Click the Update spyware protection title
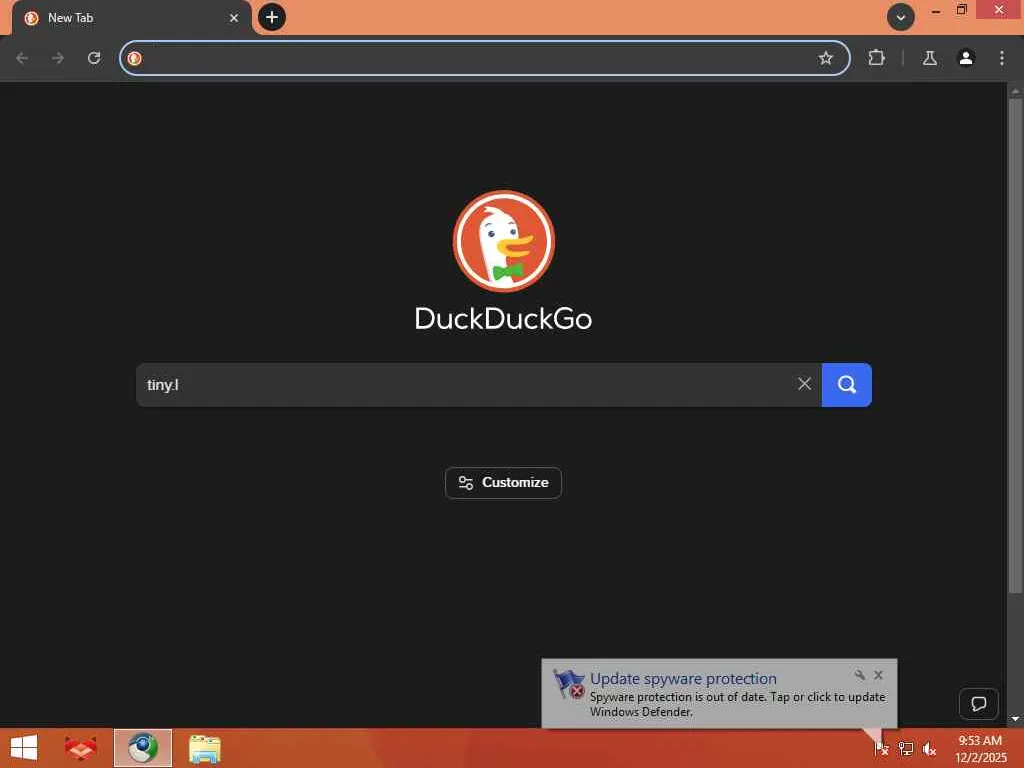The image size is (1024, 768). (x=683, y=679)
